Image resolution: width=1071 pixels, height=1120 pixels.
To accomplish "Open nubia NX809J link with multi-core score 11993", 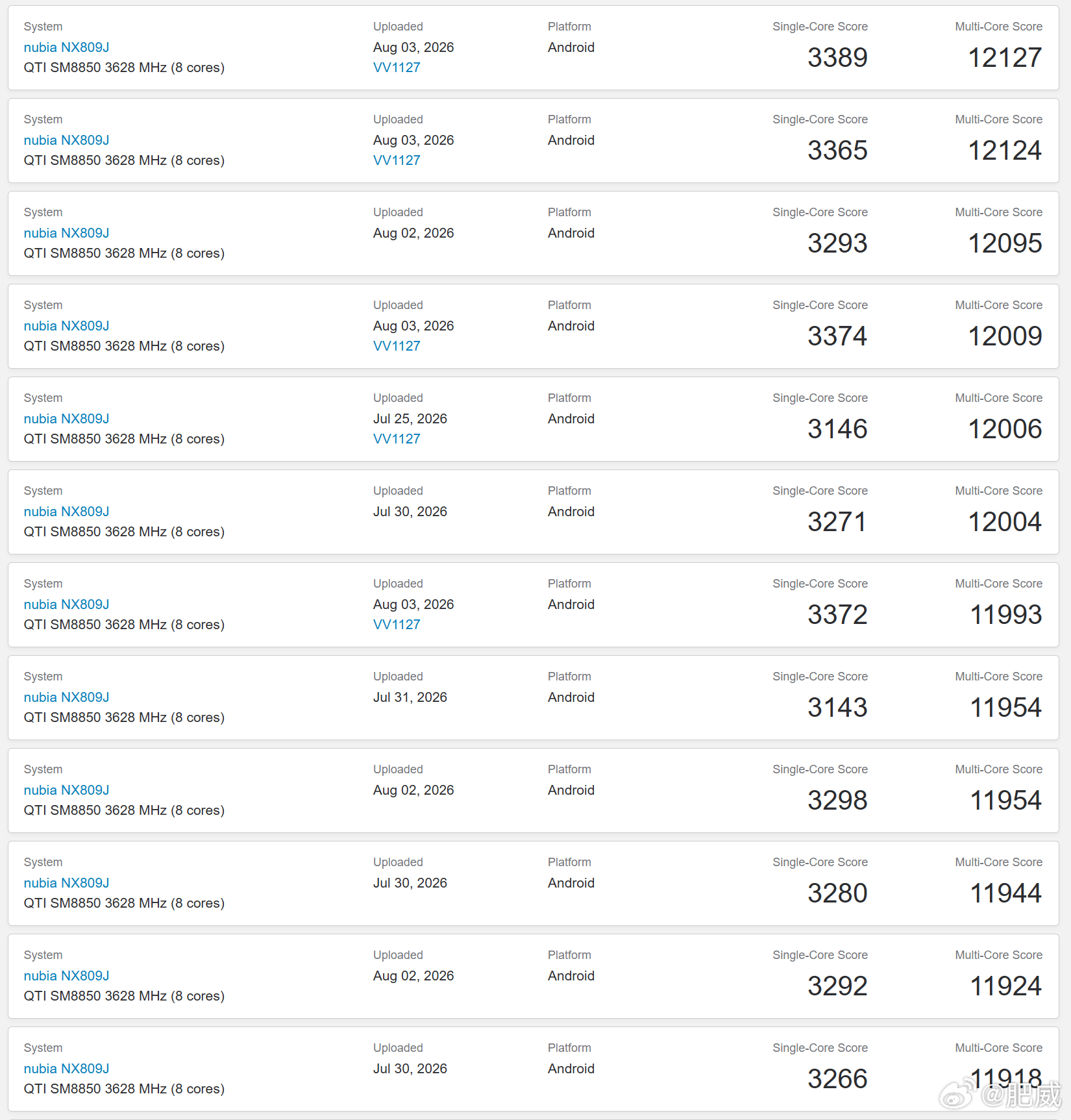I will pos(66,604).
